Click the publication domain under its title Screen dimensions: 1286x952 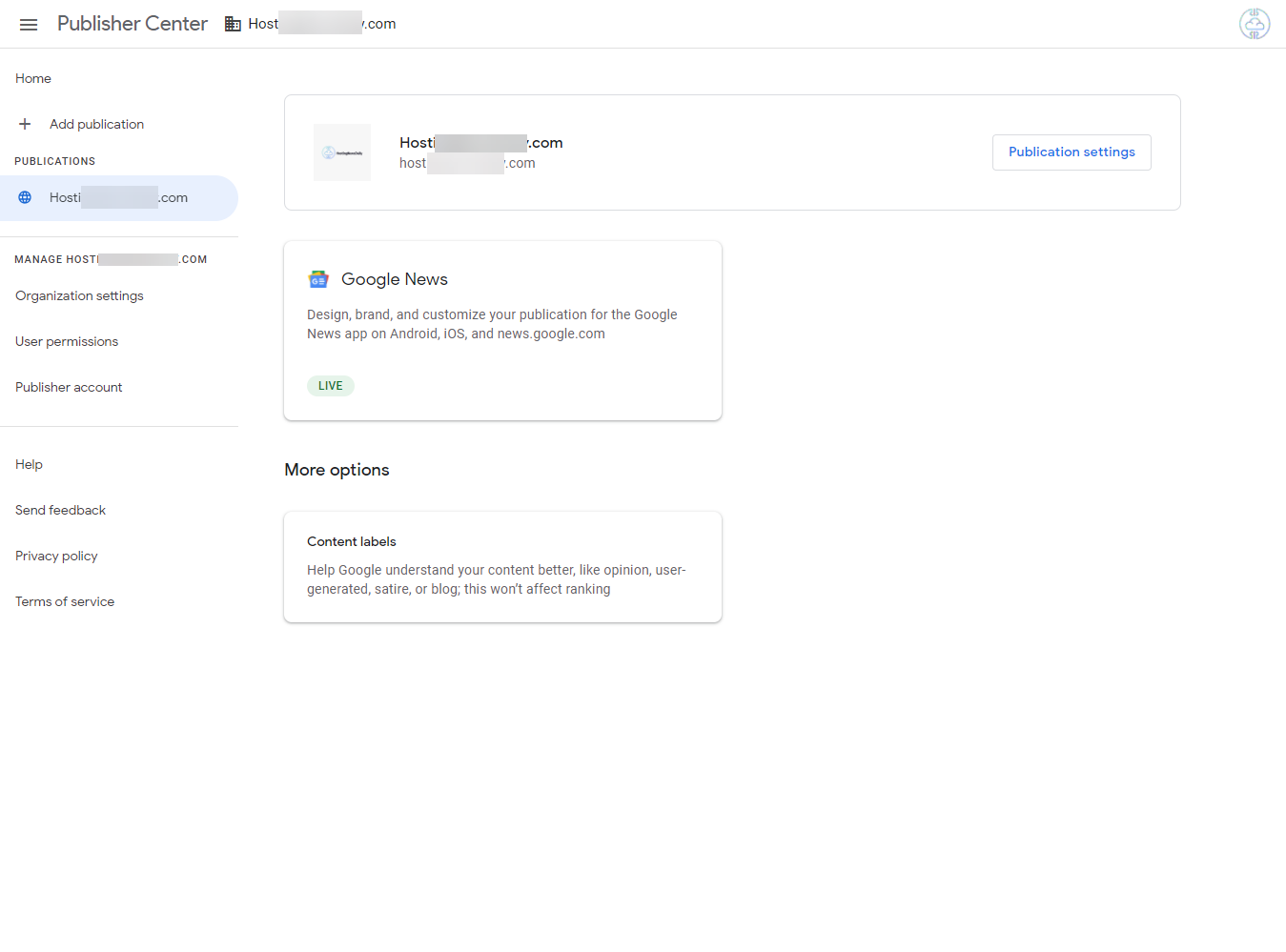tap(467, 164)
